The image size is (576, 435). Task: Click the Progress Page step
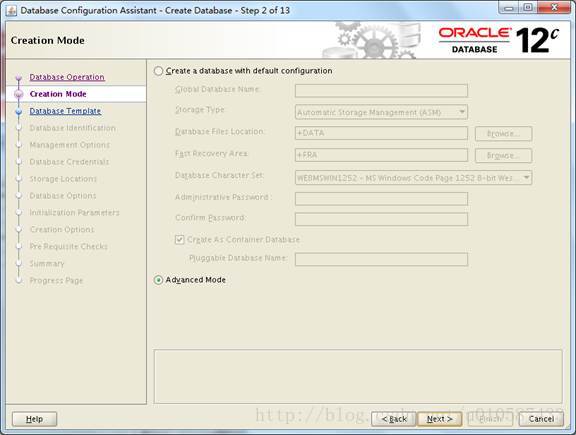click(56, 280)
